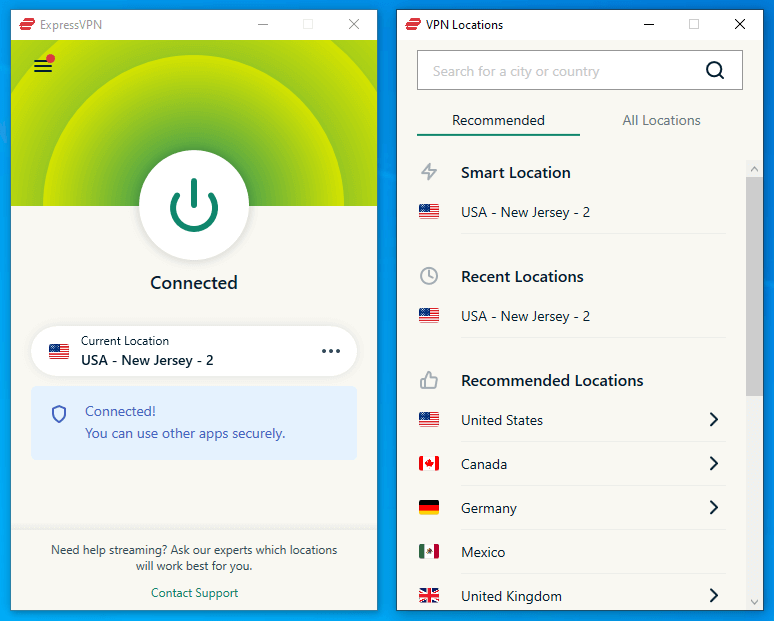The height and width of the screenshot is (621, 774).
Task: Click the Connected! message banner
Action: (194, 423)
